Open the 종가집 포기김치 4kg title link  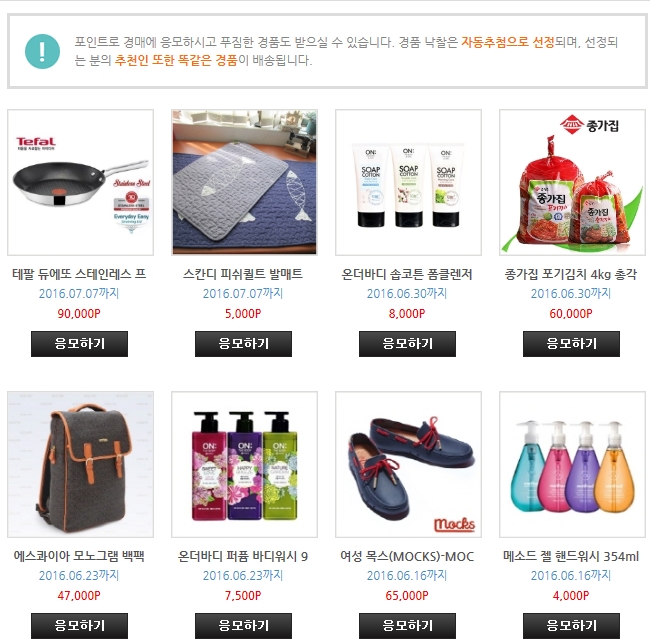pos(571,274)
